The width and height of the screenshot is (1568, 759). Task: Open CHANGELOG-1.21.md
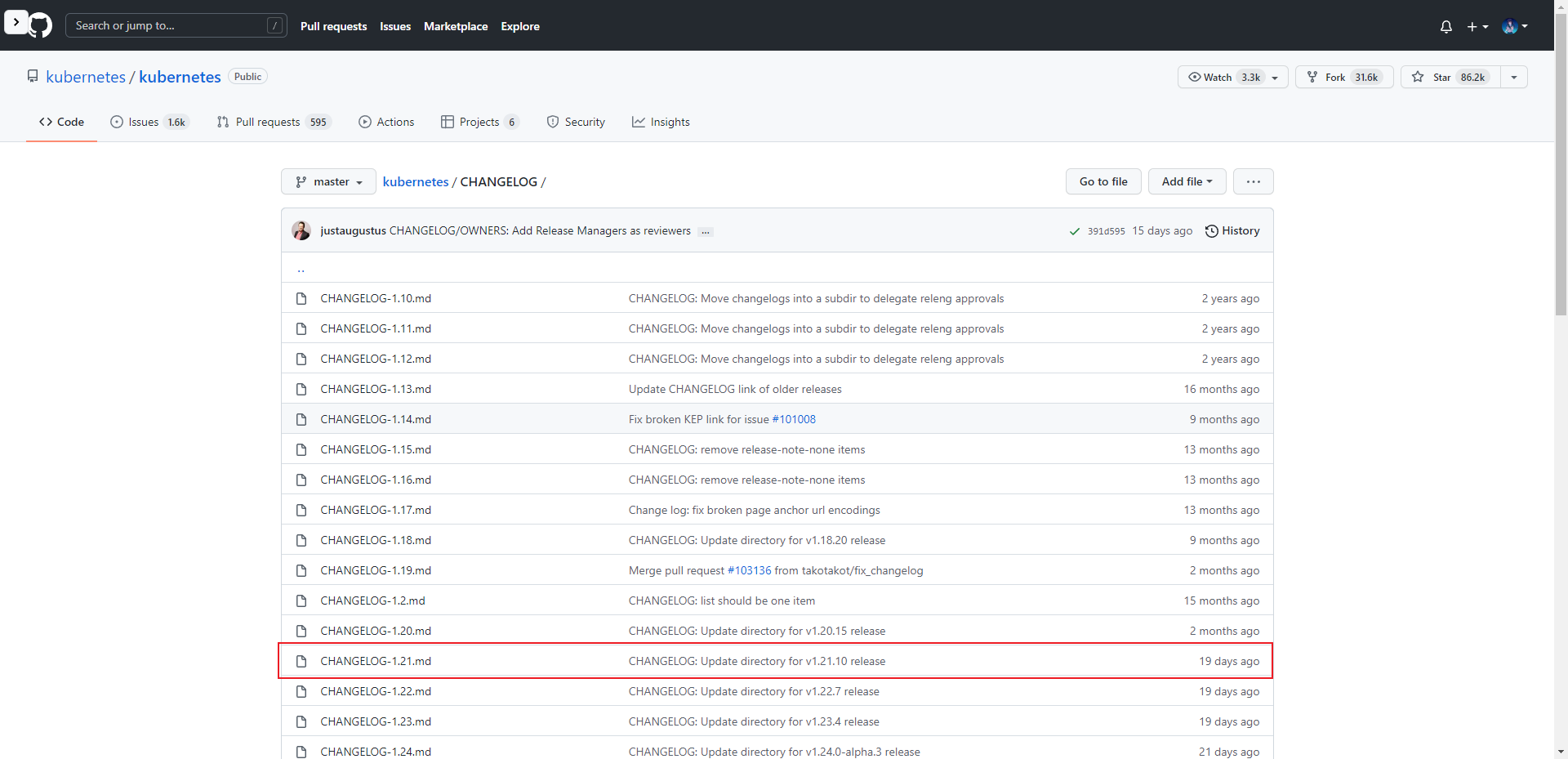point(376,661)
